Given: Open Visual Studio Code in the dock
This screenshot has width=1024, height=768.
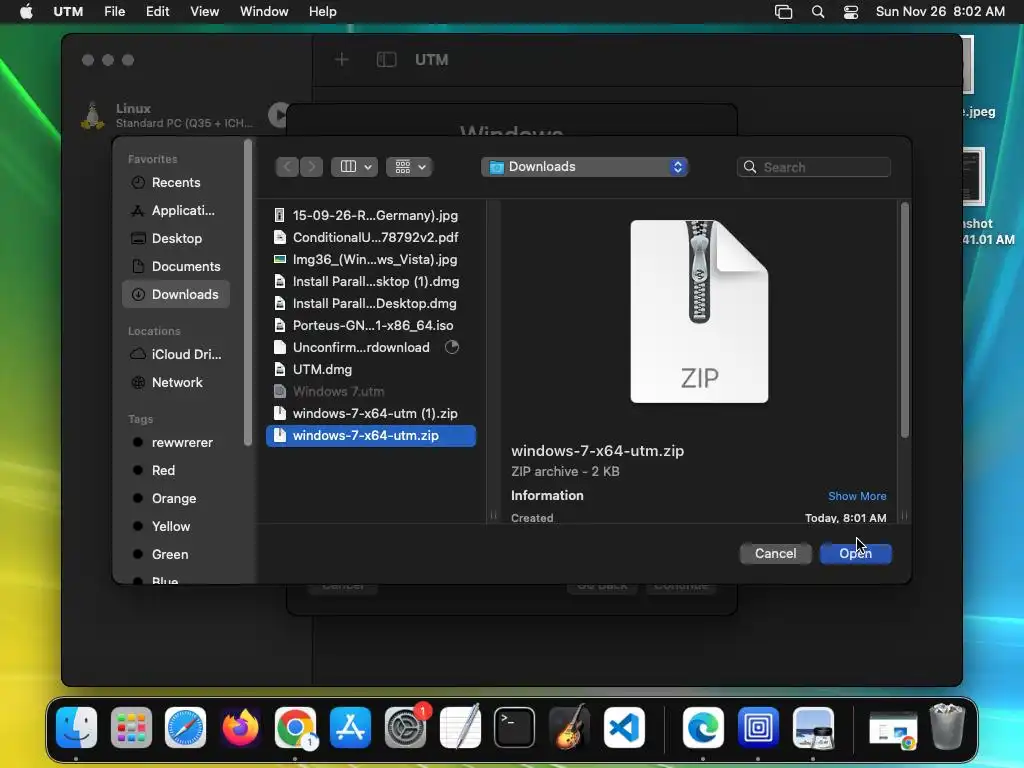Looking at the screenshot, I should [x=624, y=727].
